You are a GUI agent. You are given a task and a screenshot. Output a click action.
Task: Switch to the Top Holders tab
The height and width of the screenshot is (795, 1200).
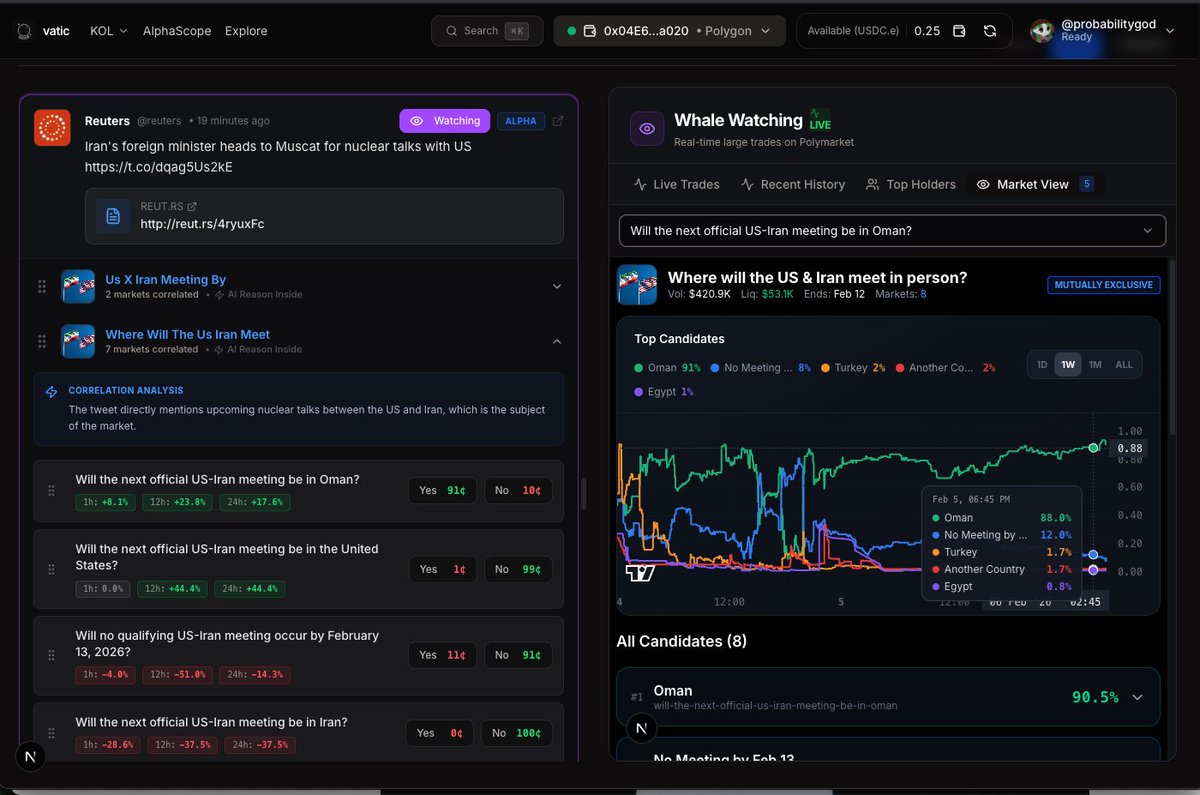point(911,184)
